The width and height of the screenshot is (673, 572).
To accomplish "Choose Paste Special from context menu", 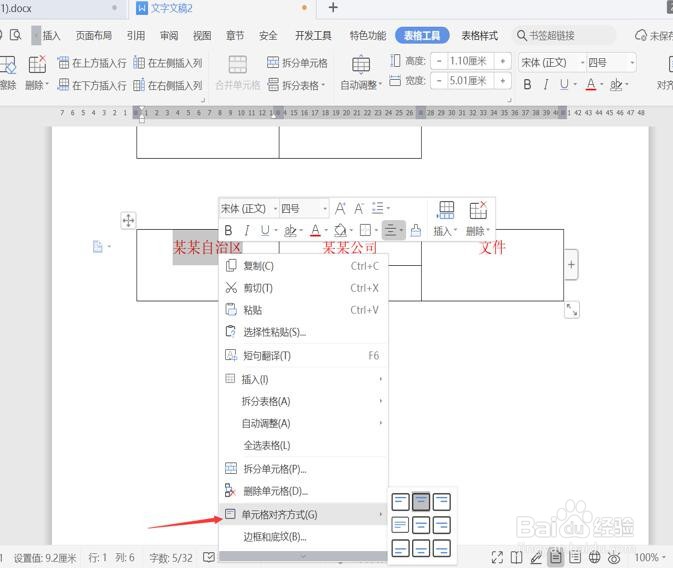I will tap(303, 332).
